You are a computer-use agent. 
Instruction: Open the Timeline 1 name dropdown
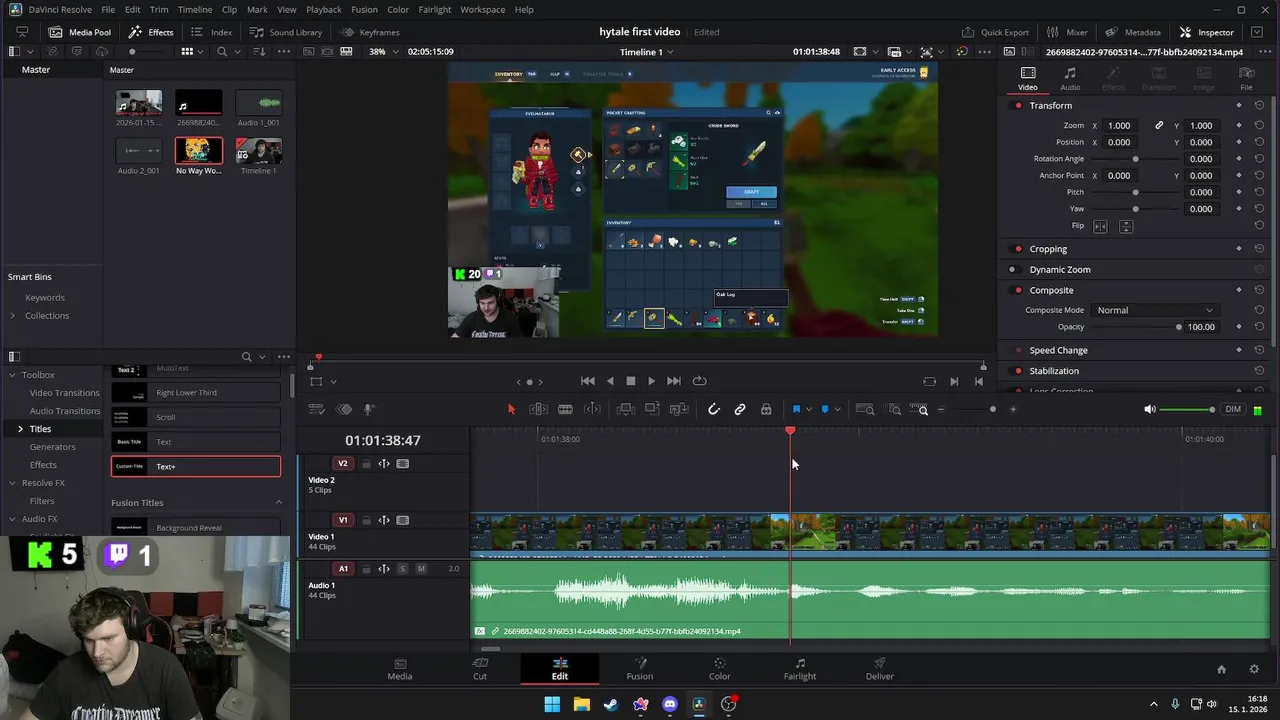[646, 52]
